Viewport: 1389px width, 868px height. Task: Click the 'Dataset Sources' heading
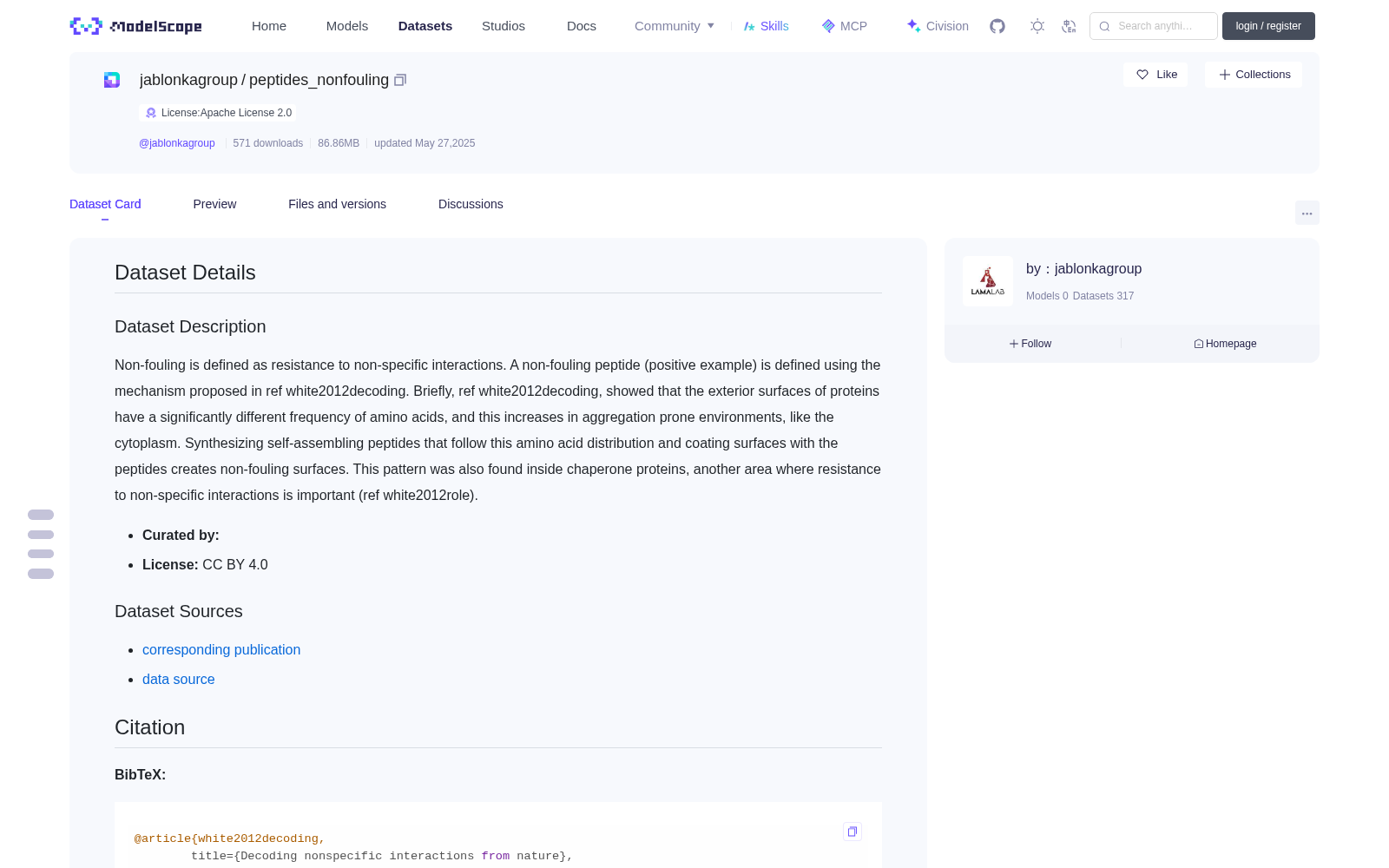coord(179,611)
